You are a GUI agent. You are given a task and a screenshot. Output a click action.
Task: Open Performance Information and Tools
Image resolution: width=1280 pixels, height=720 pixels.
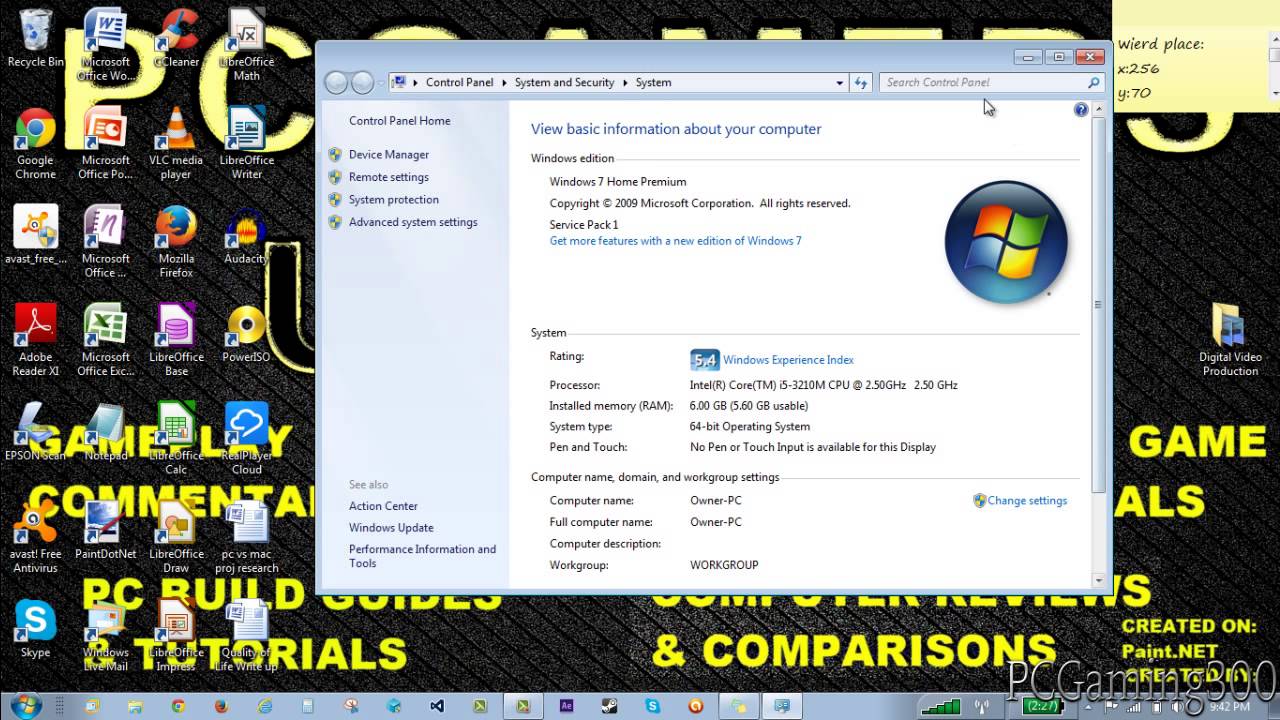tap(422, 556)
